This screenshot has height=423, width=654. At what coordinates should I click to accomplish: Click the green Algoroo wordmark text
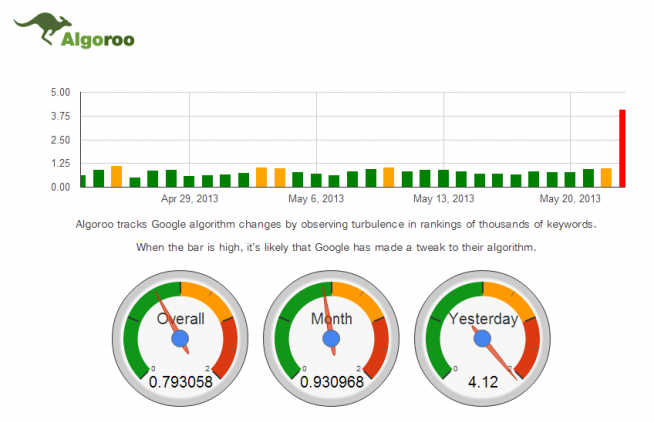98,40
